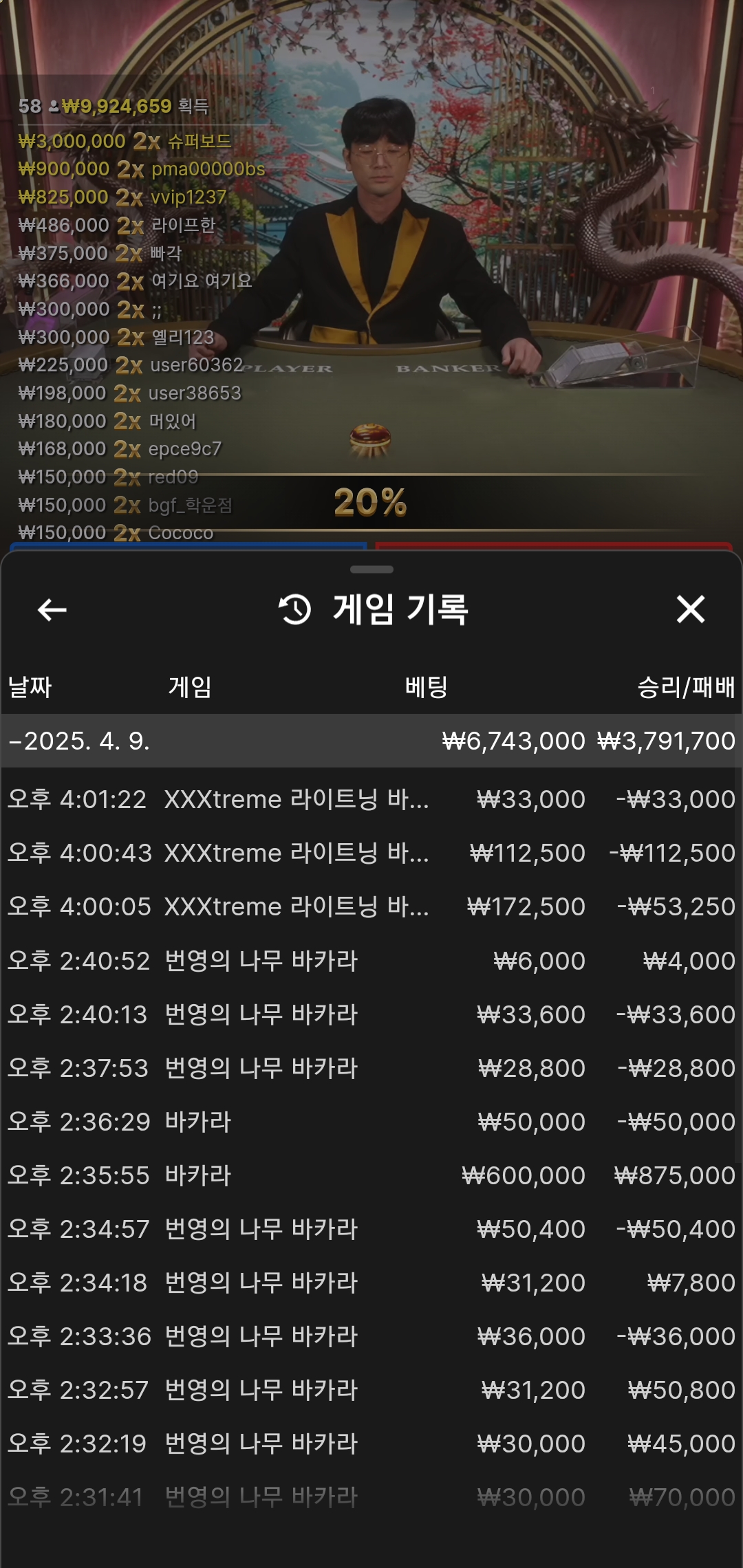Tap the history clock icon

pos(295,609)
